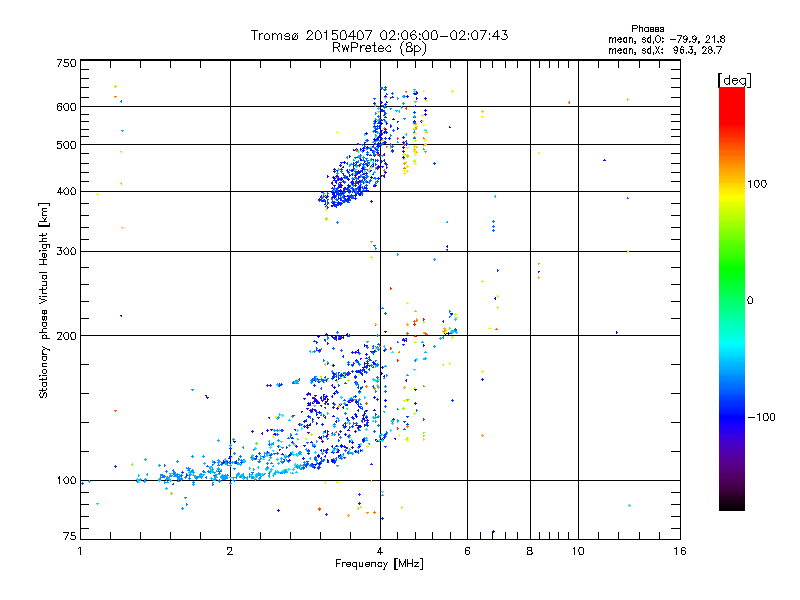Click the "0" label beside the color bar
The height and width of the screenshot is (600, 800).
pyautogui.click(x=750, y=301)
